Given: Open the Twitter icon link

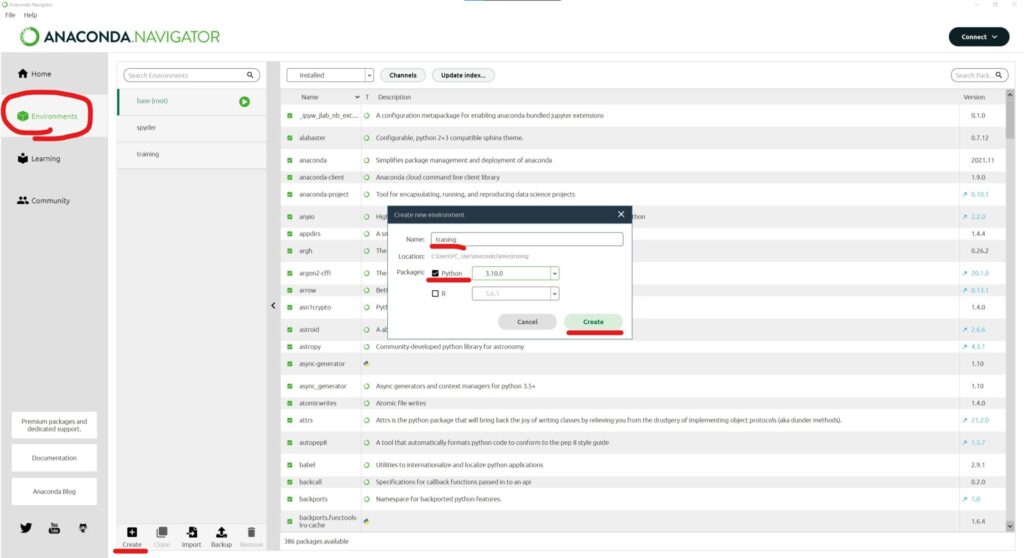Looking at the screenshot, I should point(25,528).
